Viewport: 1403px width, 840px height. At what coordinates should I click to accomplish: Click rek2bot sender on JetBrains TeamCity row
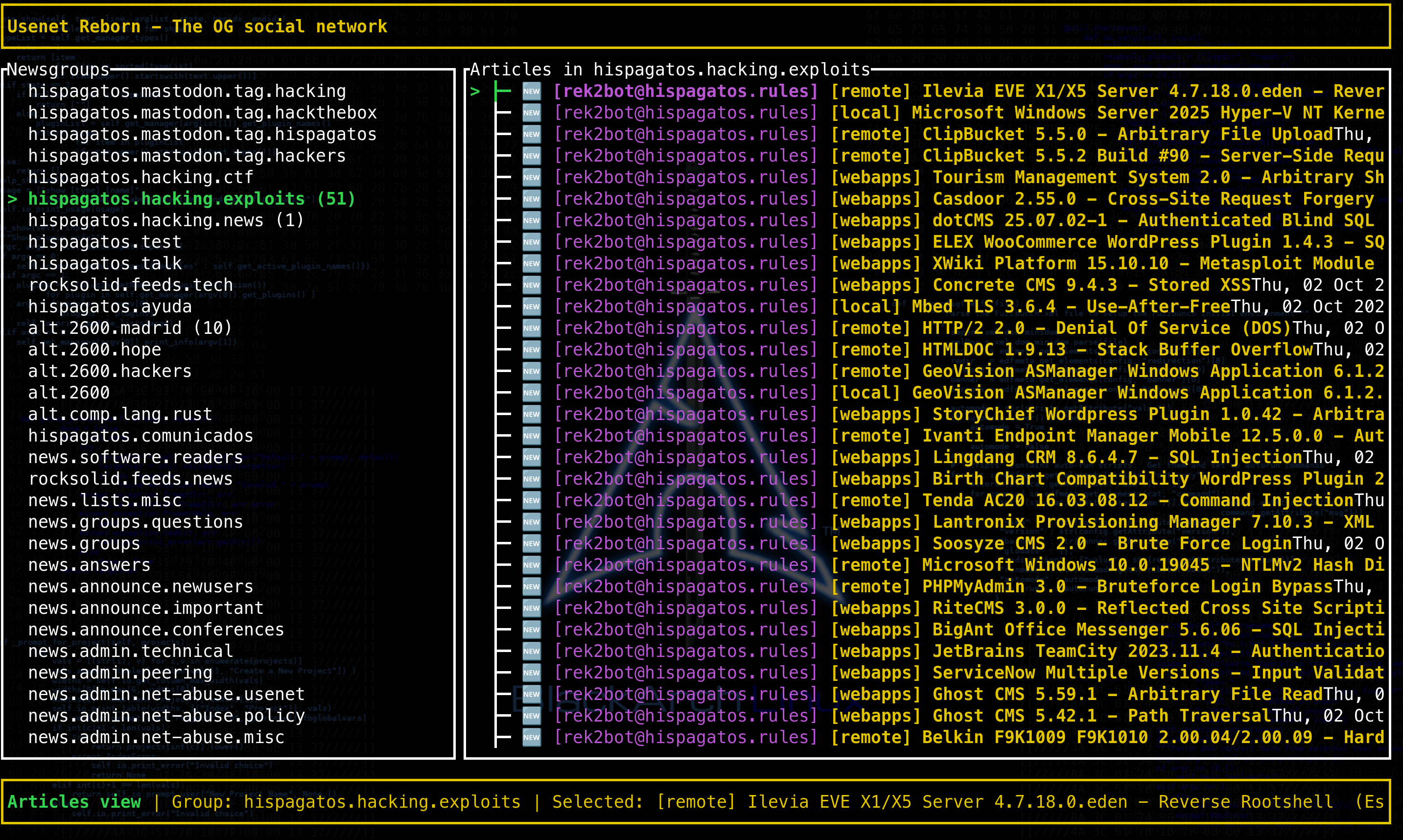[x=685, y=651]
